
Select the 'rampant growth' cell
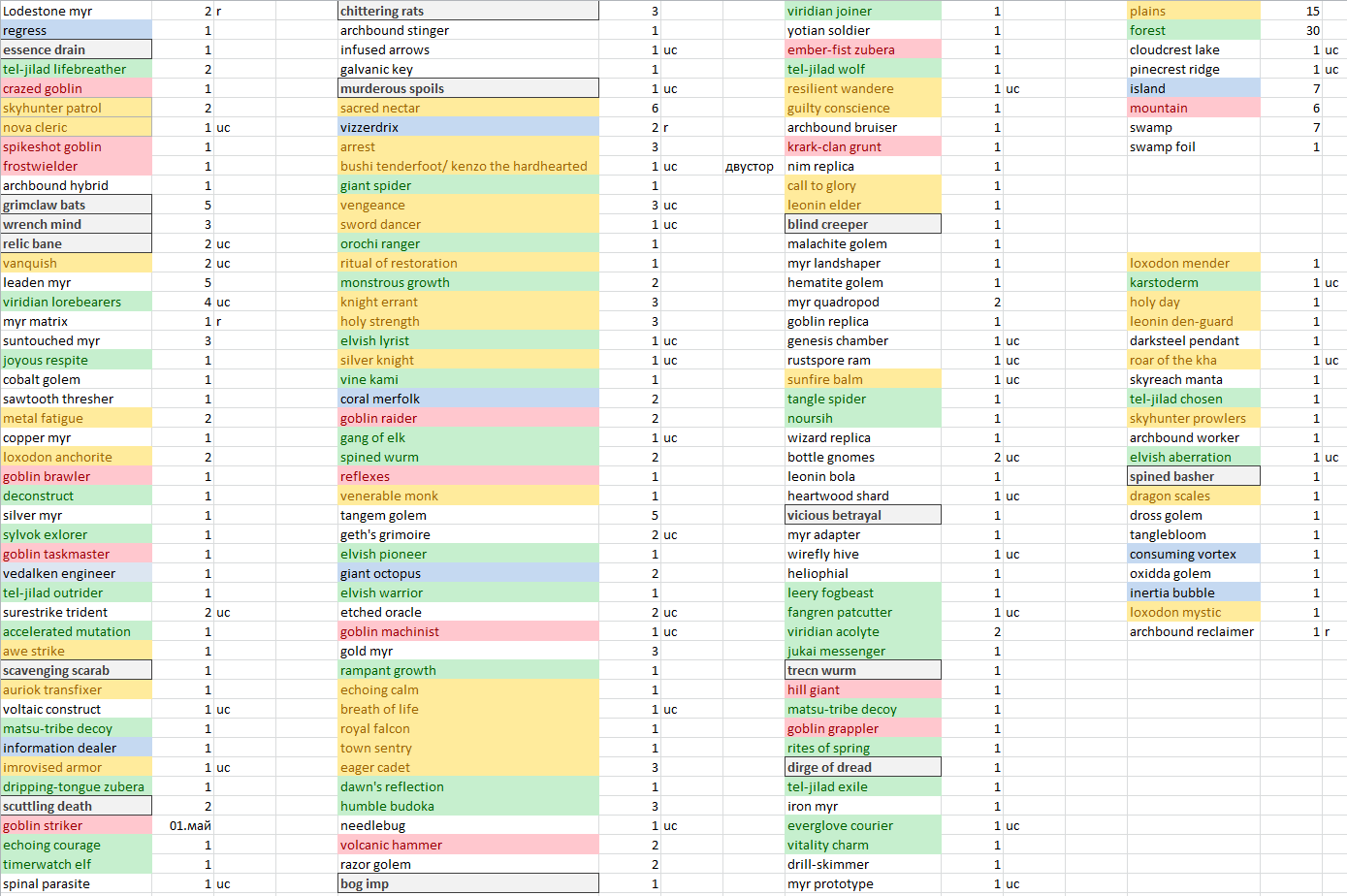point(468,670)
